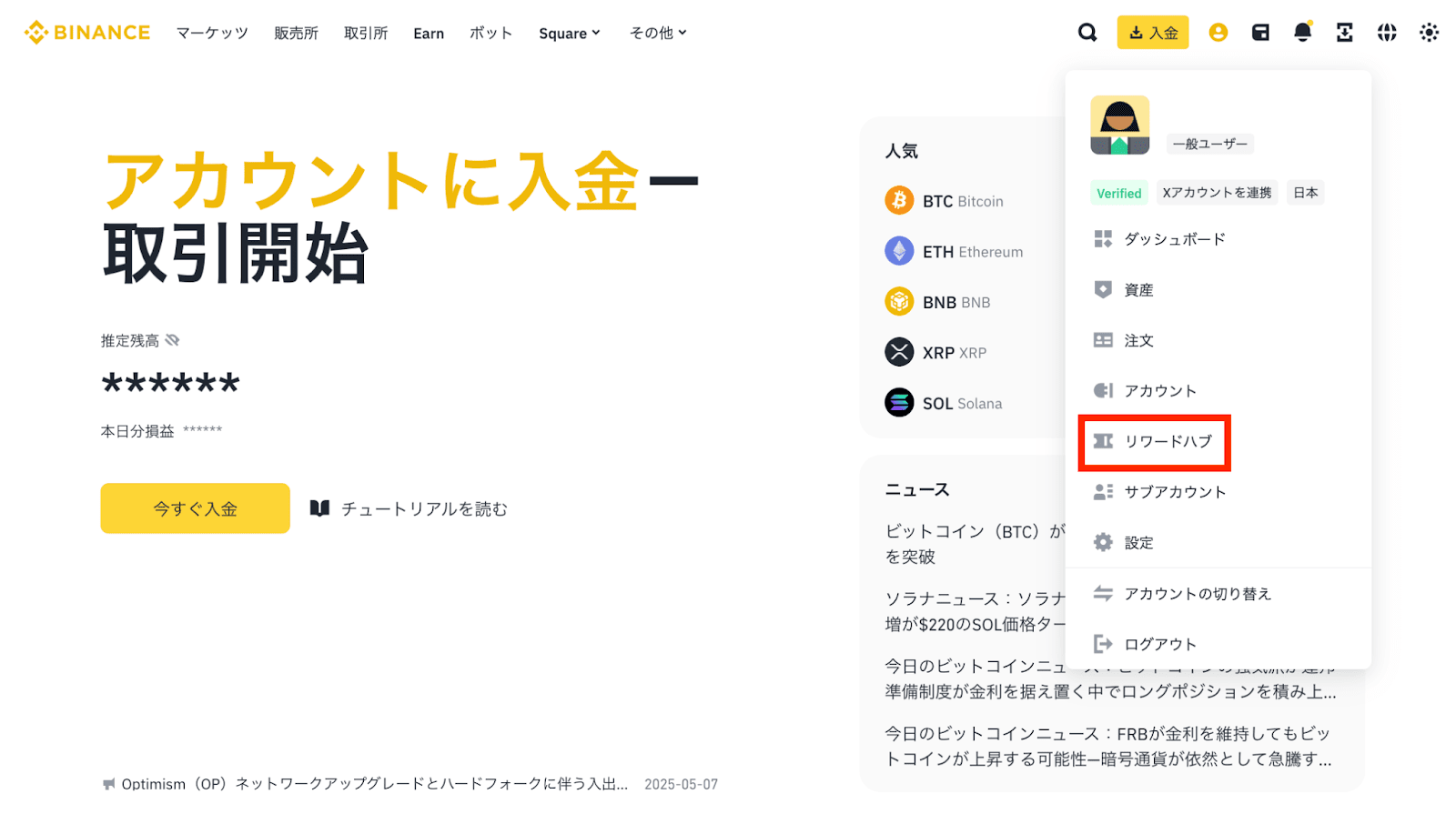Click the Binance logo
This screenshot has height=834, width=1456.
[x=87, y=33]
